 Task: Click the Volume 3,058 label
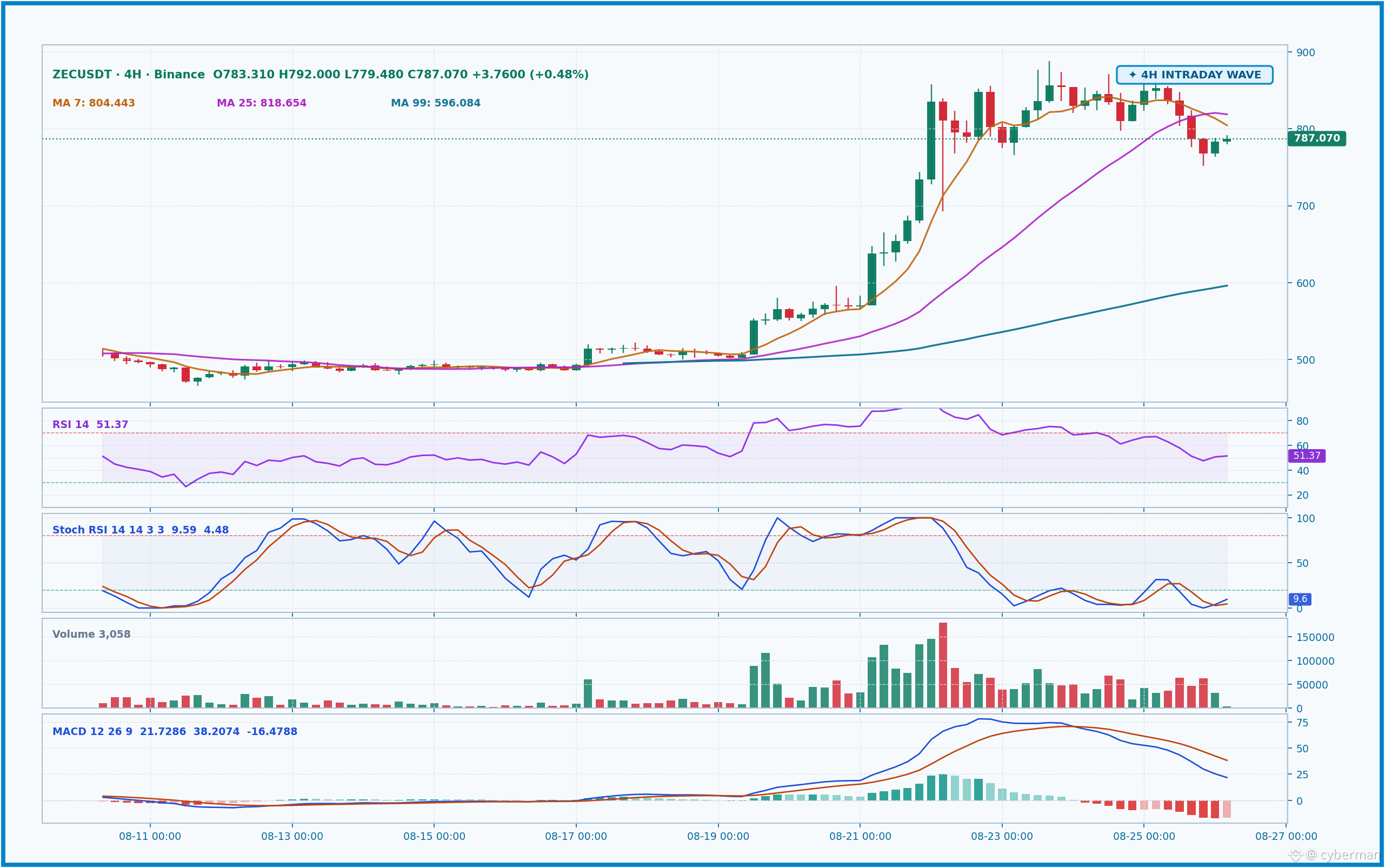pyautogui.click(x=91, y=635)
